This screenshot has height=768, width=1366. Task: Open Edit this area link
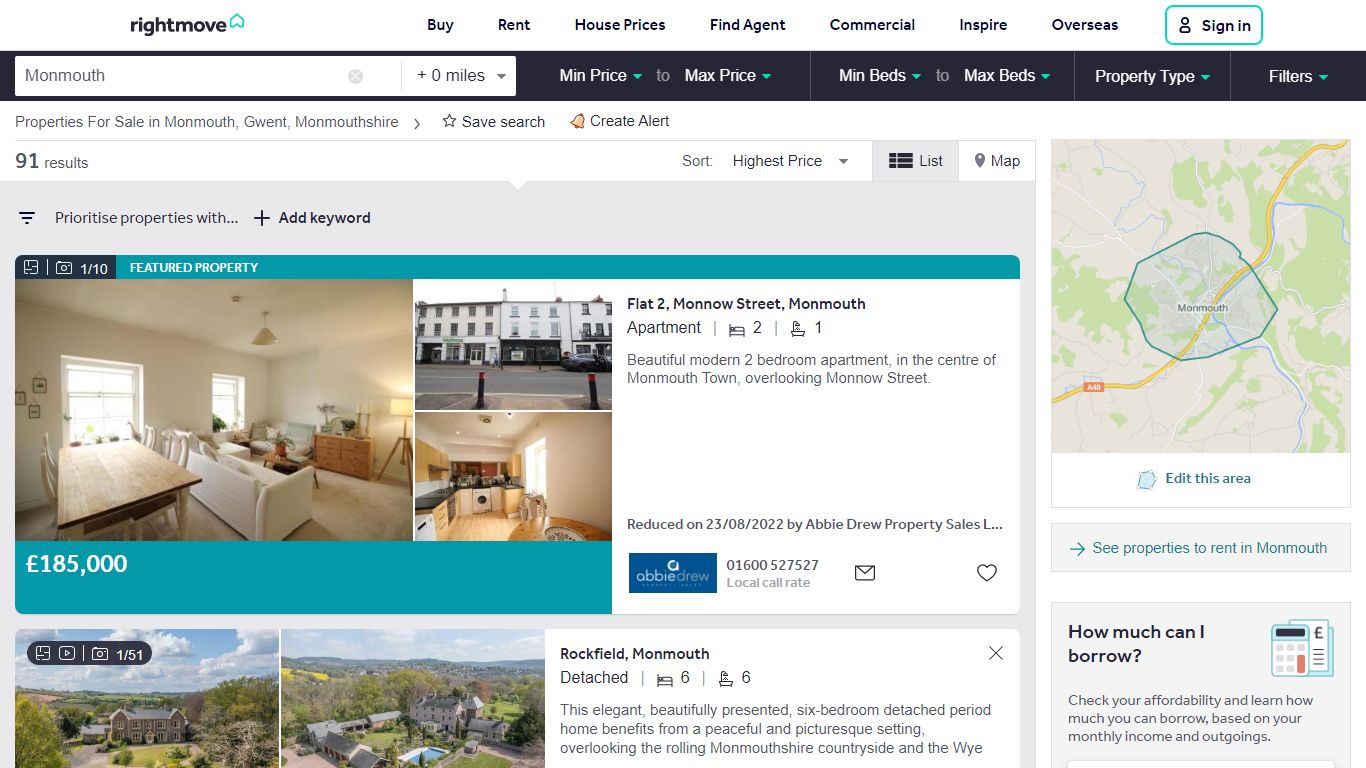(1208, 478)
